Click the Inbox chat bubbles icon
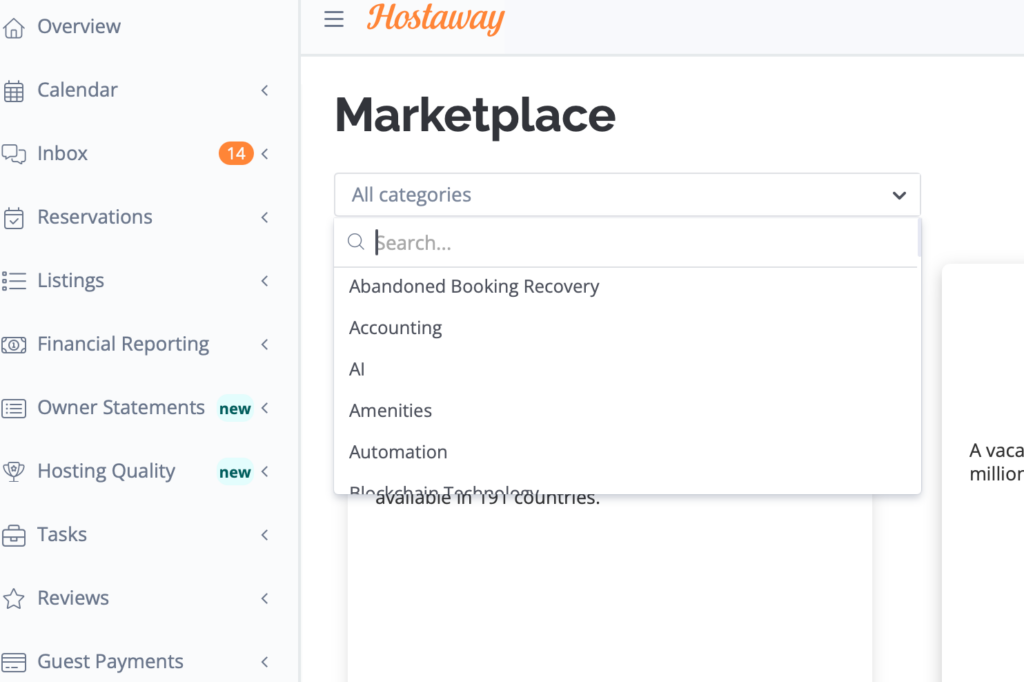Image resolution: width=1024 pixels, height=682 pixels. coord(13,154)
